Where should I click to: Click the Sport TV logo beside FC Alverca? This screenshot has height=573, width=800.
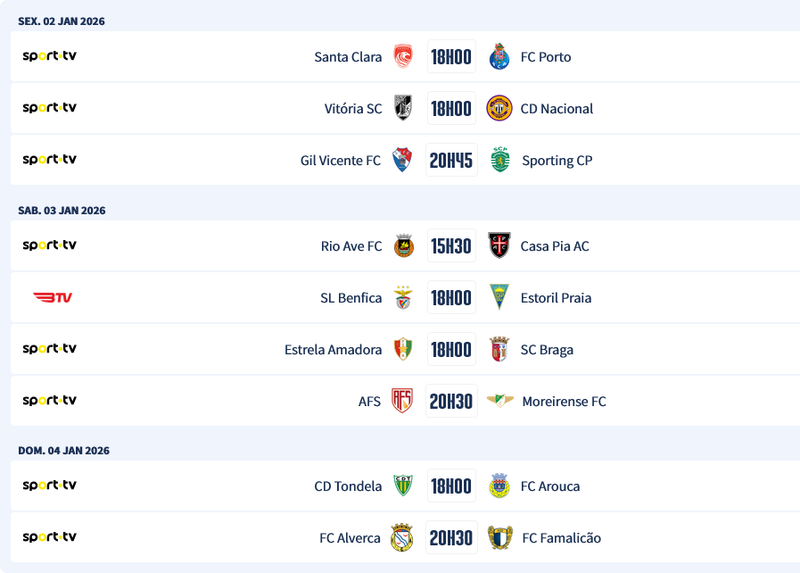(50, 537)
